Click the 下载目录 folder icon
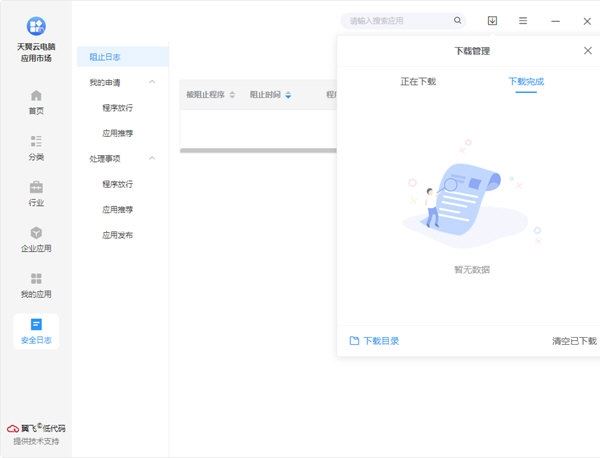600x458 pixels. coord(354,341)
